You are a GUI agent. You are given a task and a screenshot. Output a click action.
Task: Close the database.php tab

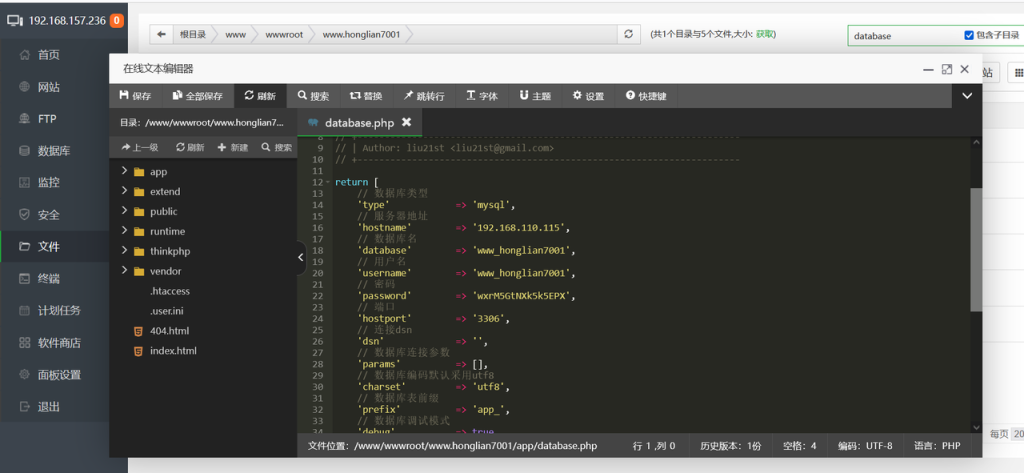[406, 122]
